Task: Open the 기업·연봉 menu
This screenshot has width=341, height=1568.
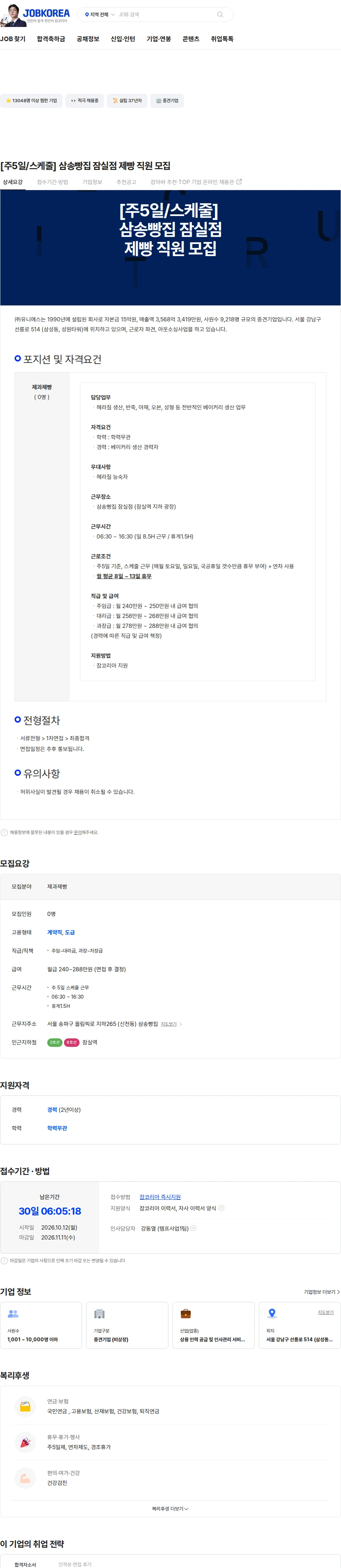Action: (159, 39)
